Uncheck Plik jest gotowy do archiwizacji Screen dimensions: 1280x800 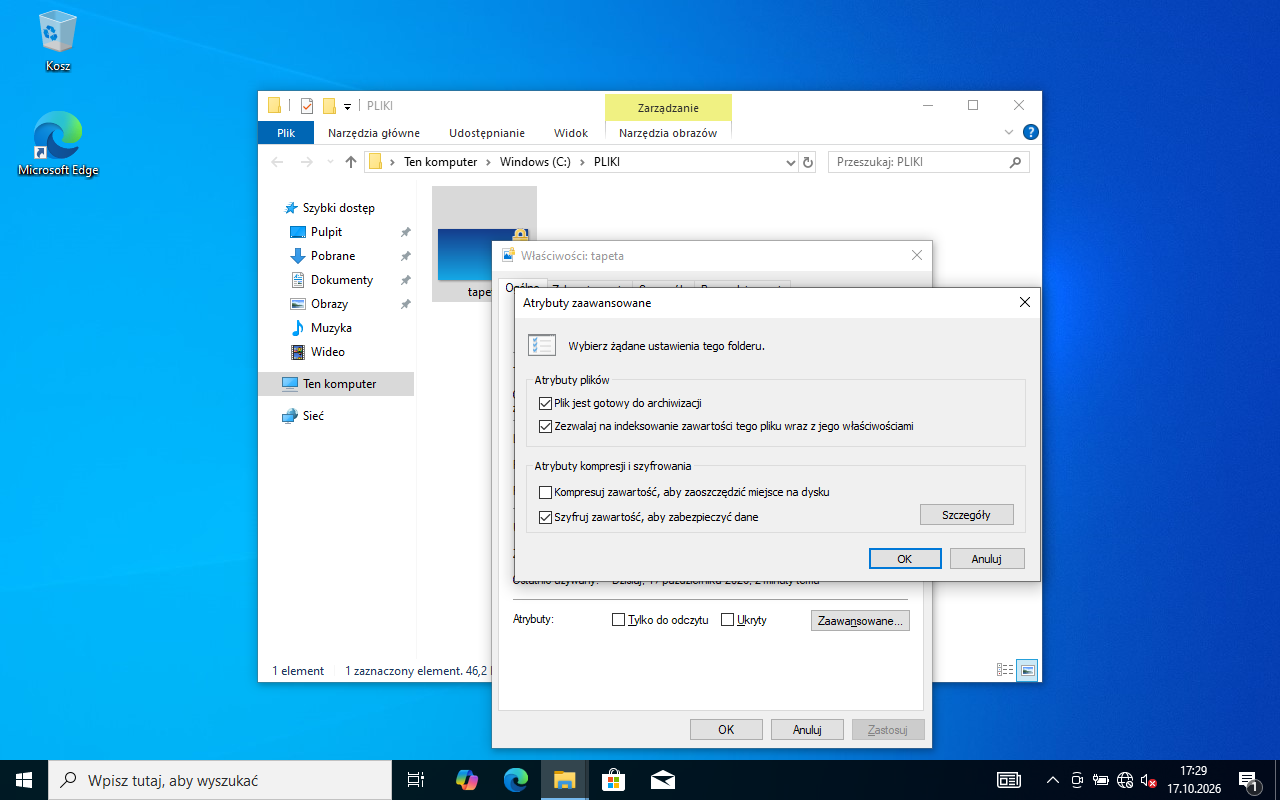coord(545,404)
